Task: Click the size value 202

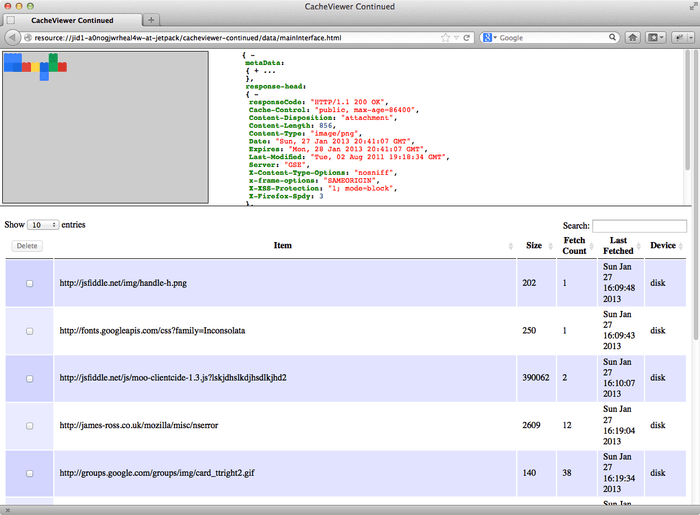Action: pos(529,283)
